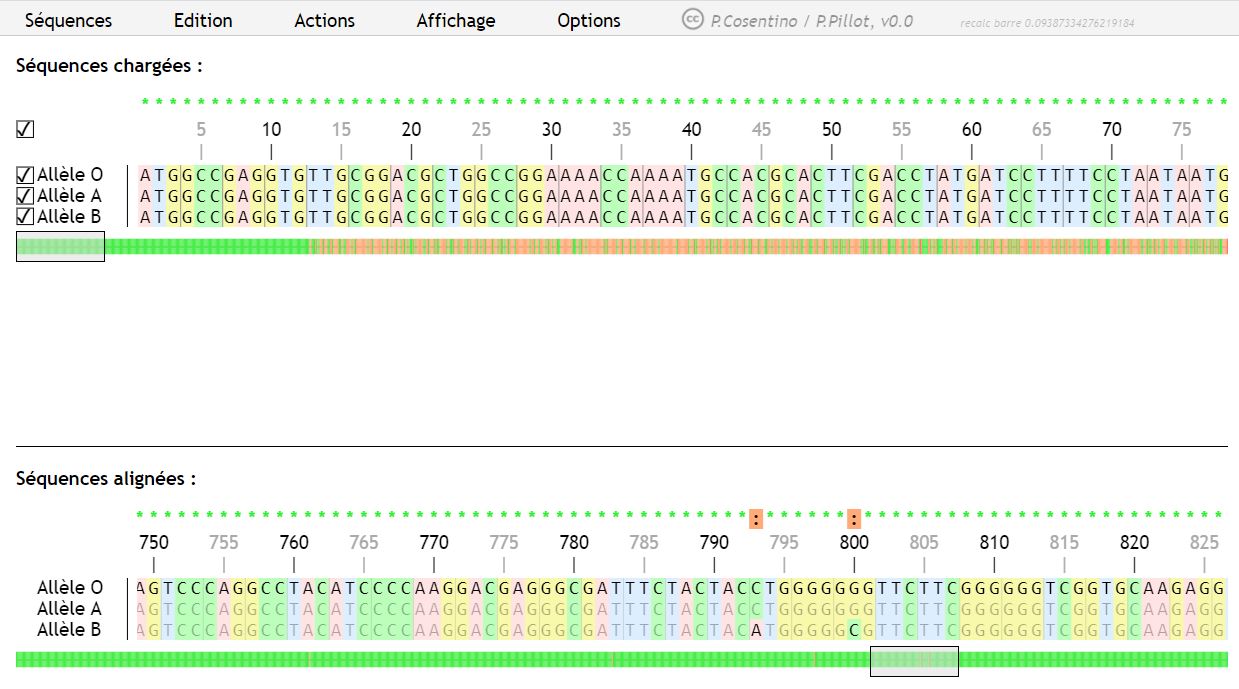
Task: Click the orange mismatch marker at position 800
Action: pos(854,519)
